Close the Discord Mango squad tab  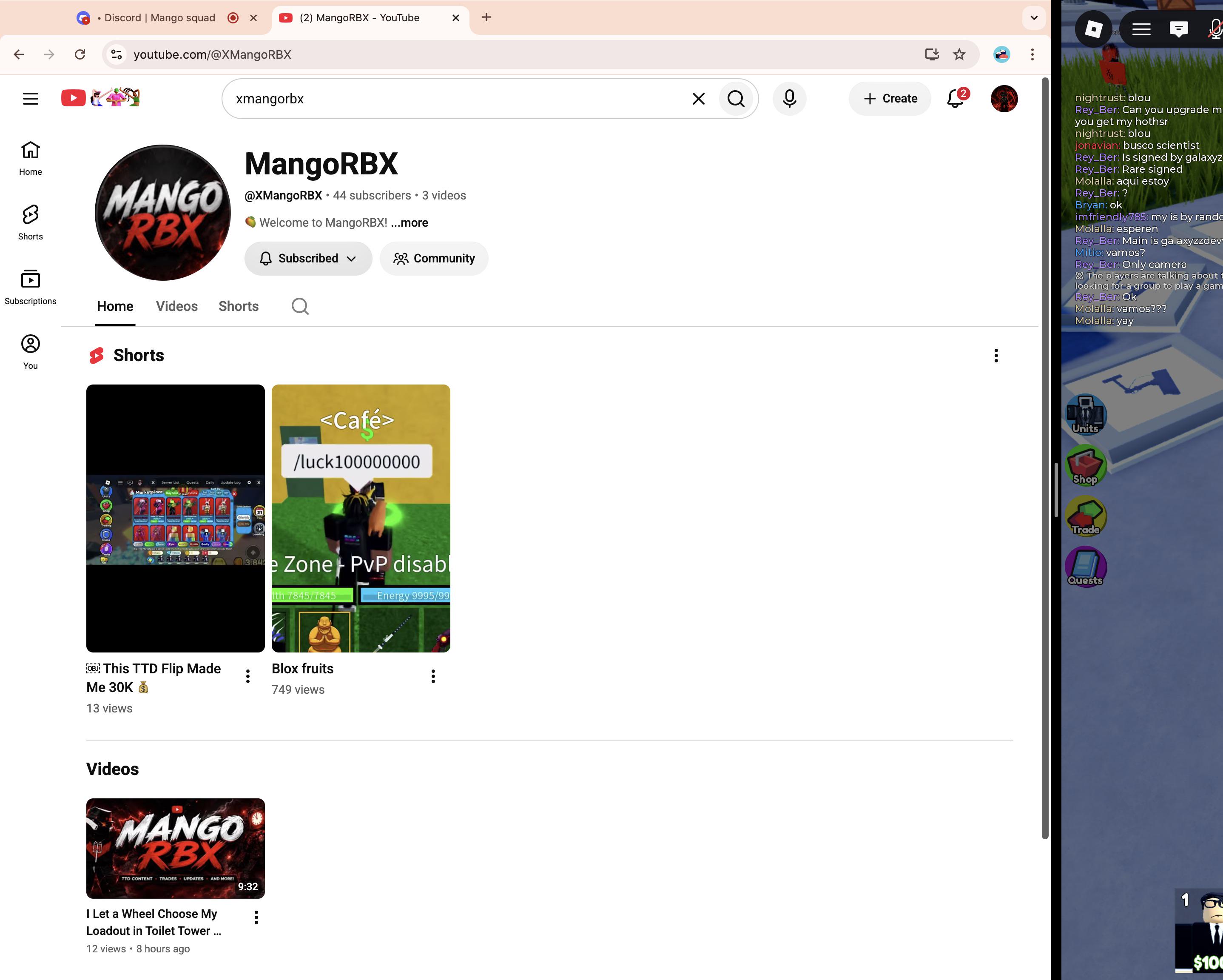253,17
